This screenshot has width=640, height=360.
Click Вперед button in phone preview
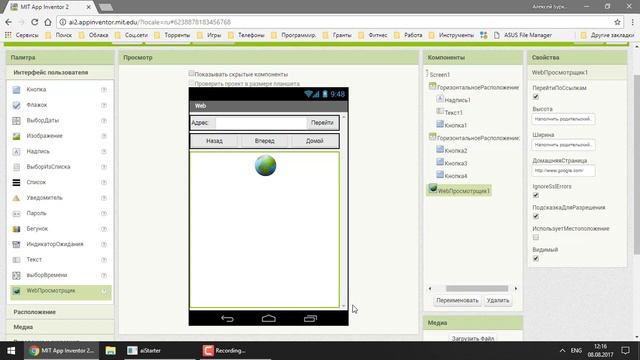264,141
